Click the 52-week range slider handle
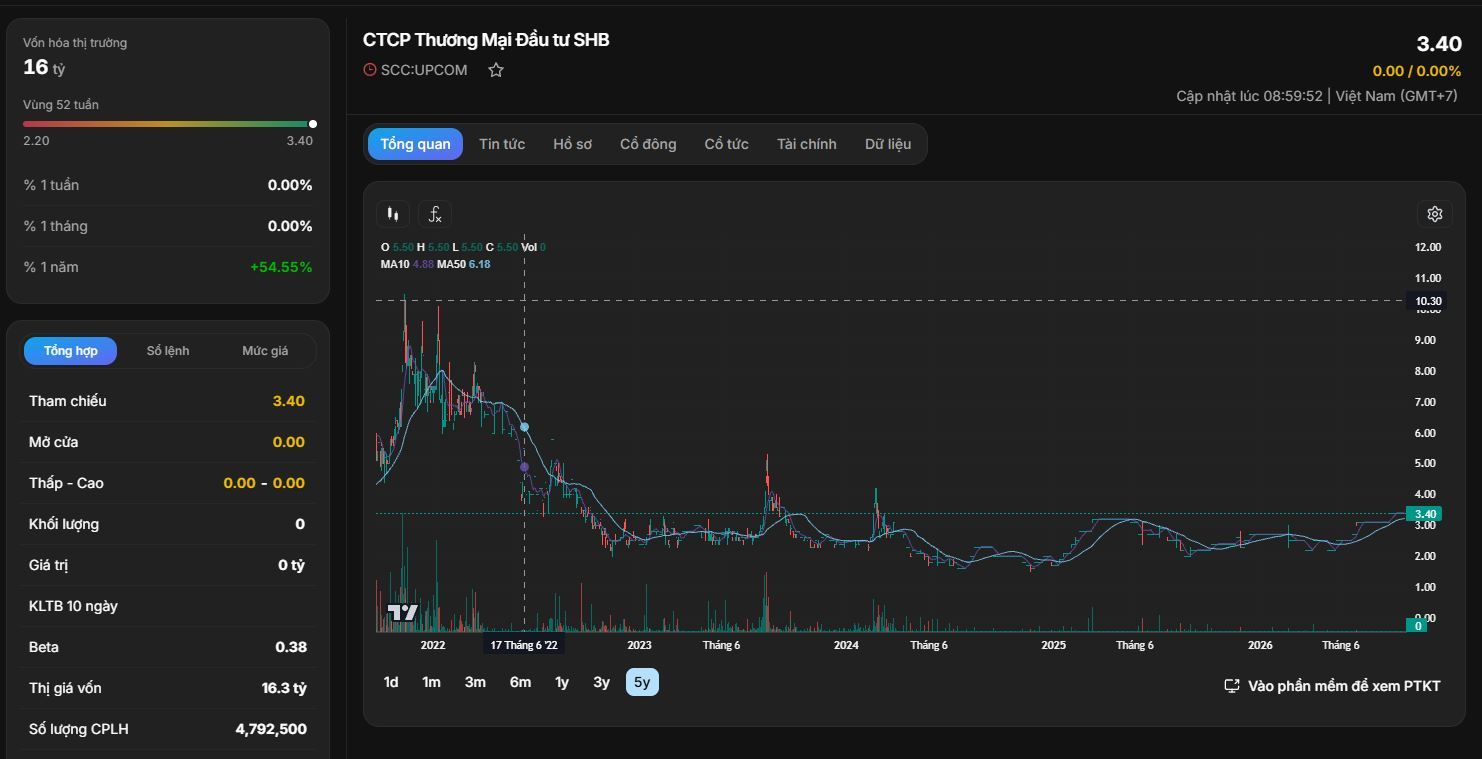Screen dimensions: 1482x759 coord(313,124)
